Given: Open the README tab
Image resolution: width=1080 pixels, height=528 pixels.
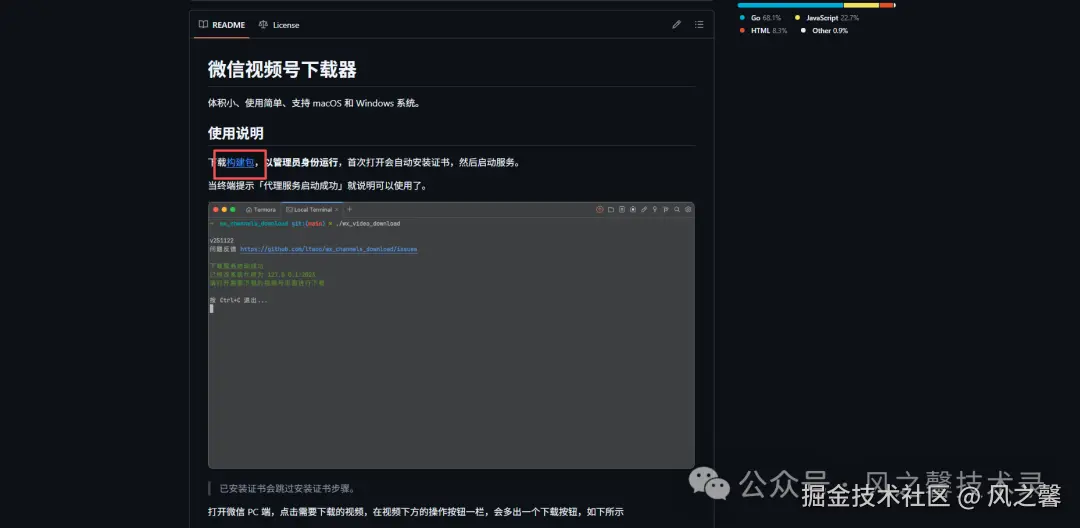Looking at the screenshot, I should click(222, 25).
